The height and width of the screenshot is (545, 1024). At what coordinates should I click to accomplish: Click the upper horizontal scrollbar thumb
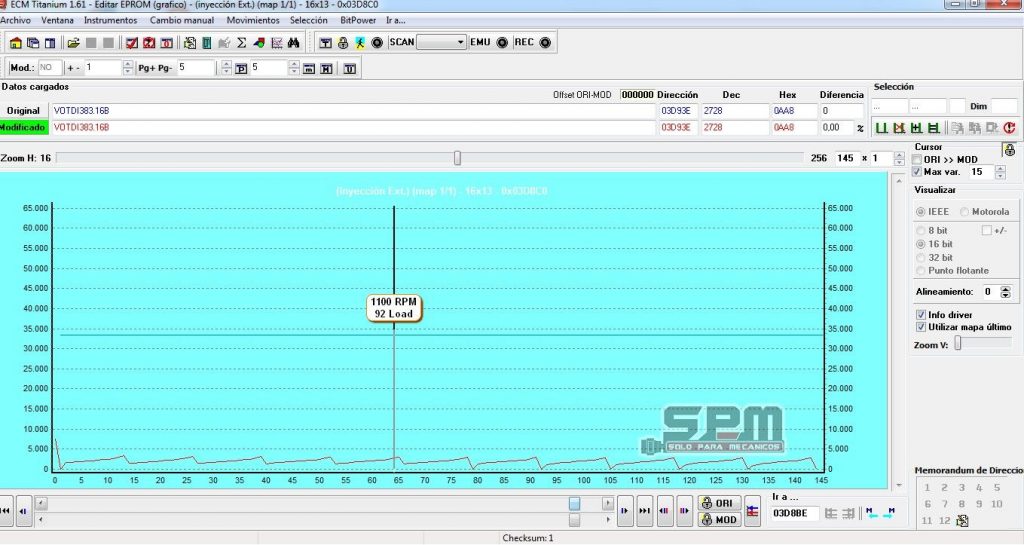click(574, 504)
